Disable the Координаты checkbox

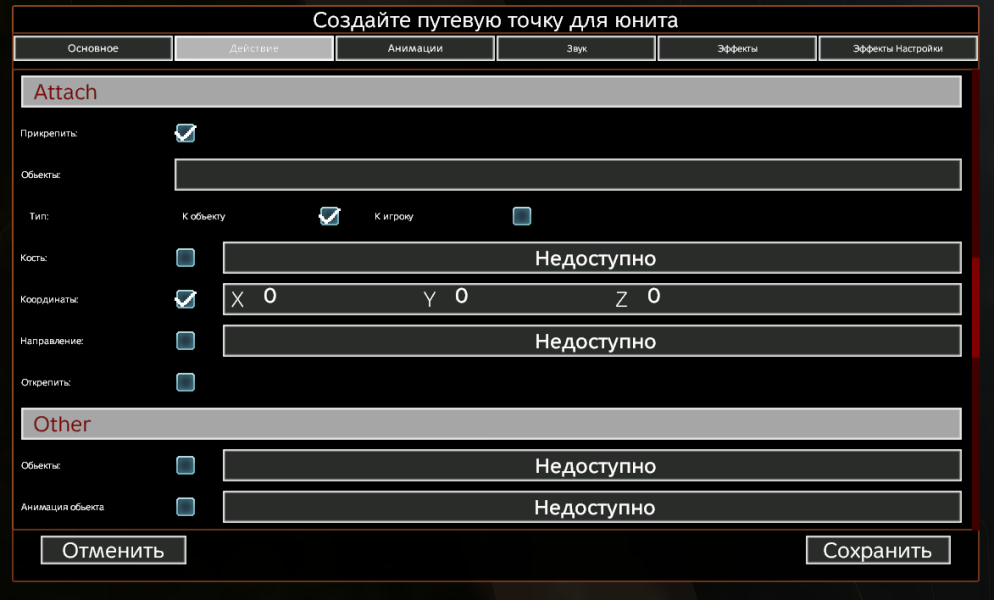click(x=185, y=299)
